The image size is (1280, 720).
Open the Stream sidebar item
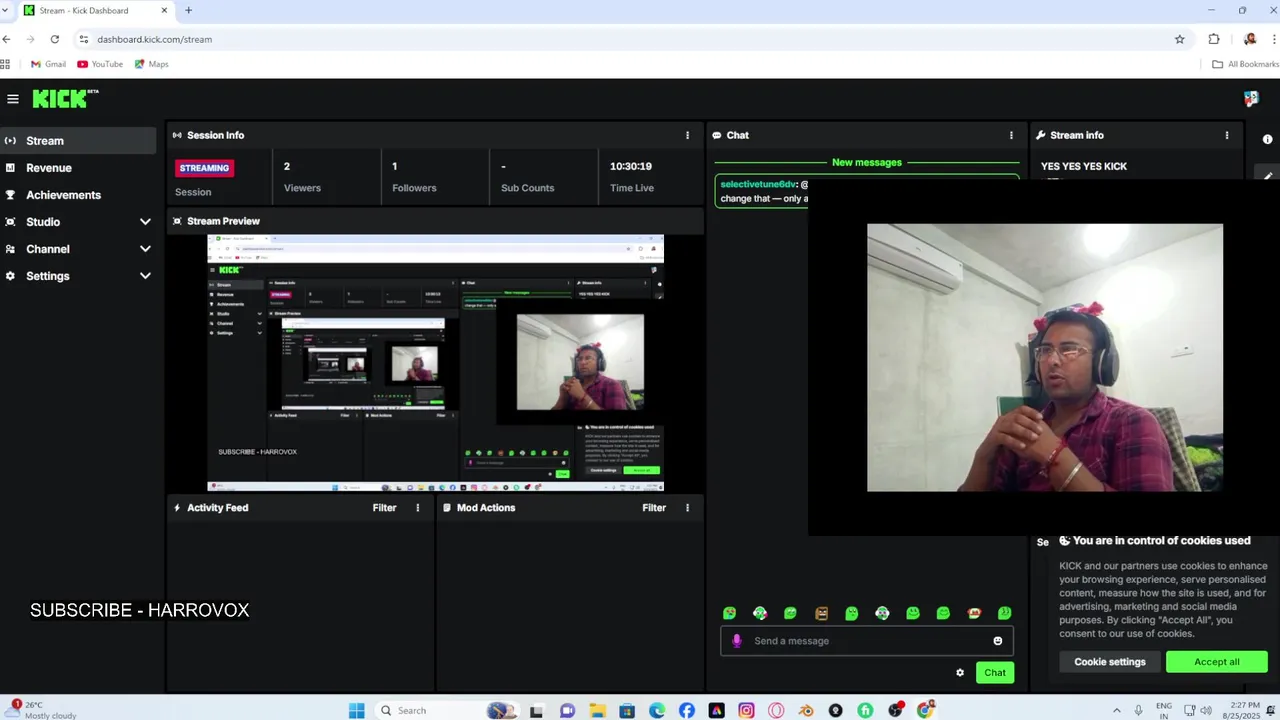pyautogui.click(x=78, y=141)
